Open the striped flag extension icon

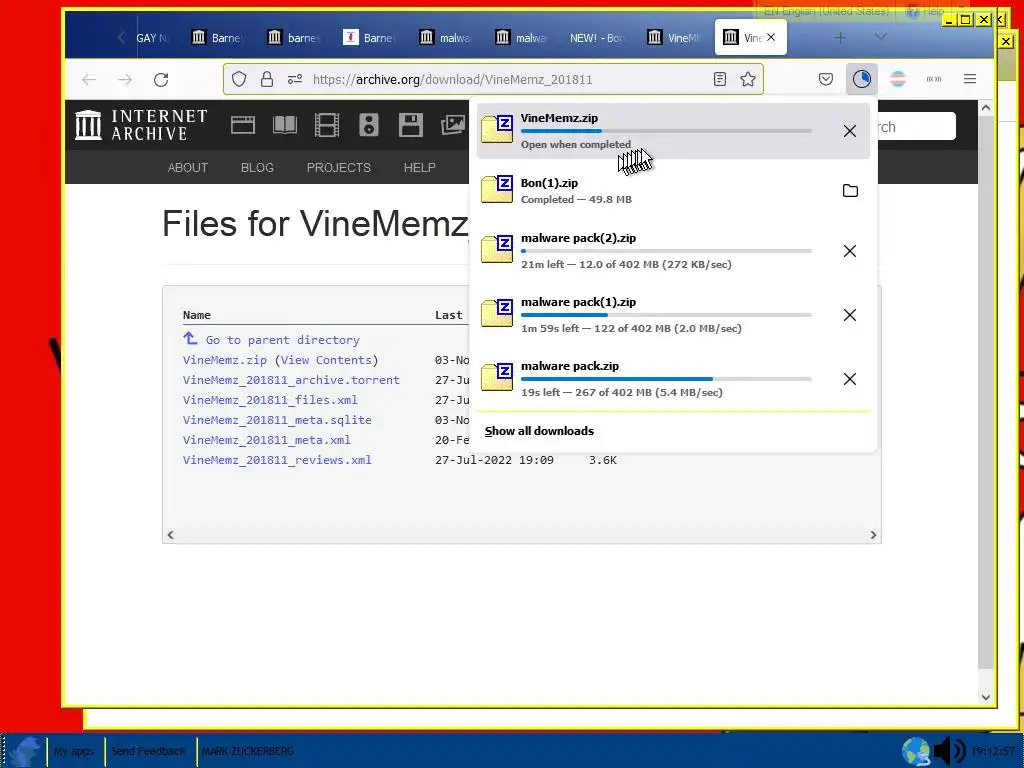coord(898,79)
